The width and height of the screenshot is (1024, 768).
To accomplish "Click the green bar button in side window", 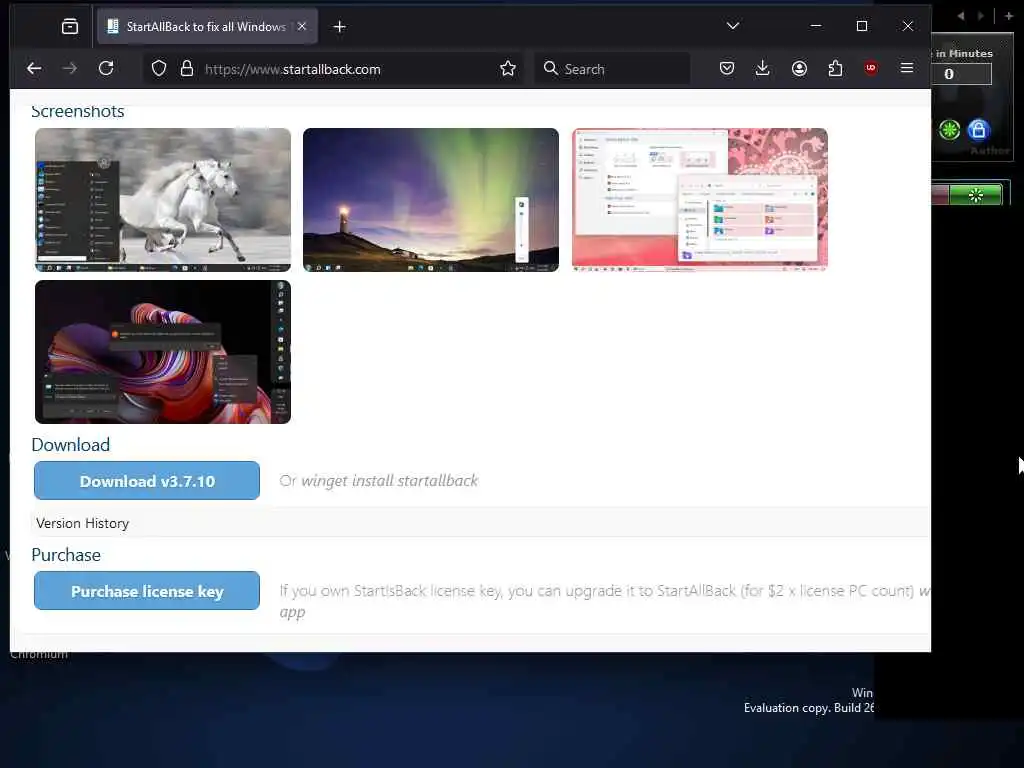I will [x=975, y=195].
